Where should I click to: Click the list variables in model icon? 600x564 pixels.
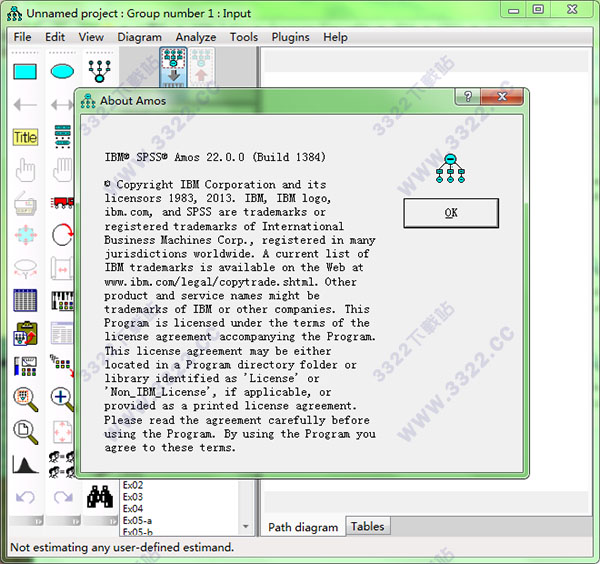tap(62, 137)
